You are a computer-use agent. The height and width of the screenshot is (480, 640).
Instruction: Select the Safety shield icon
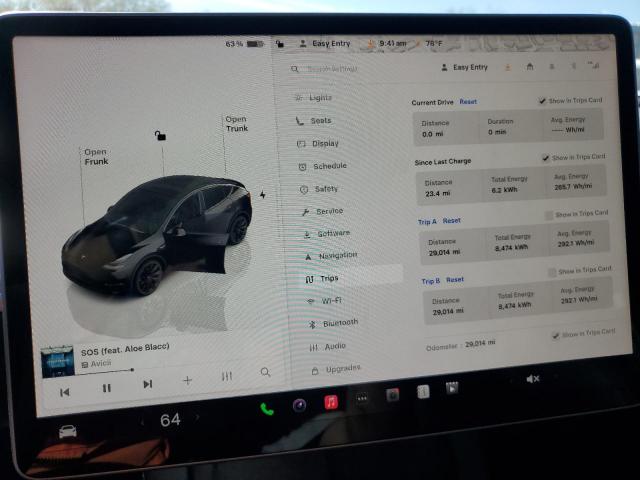click(304, 189)
